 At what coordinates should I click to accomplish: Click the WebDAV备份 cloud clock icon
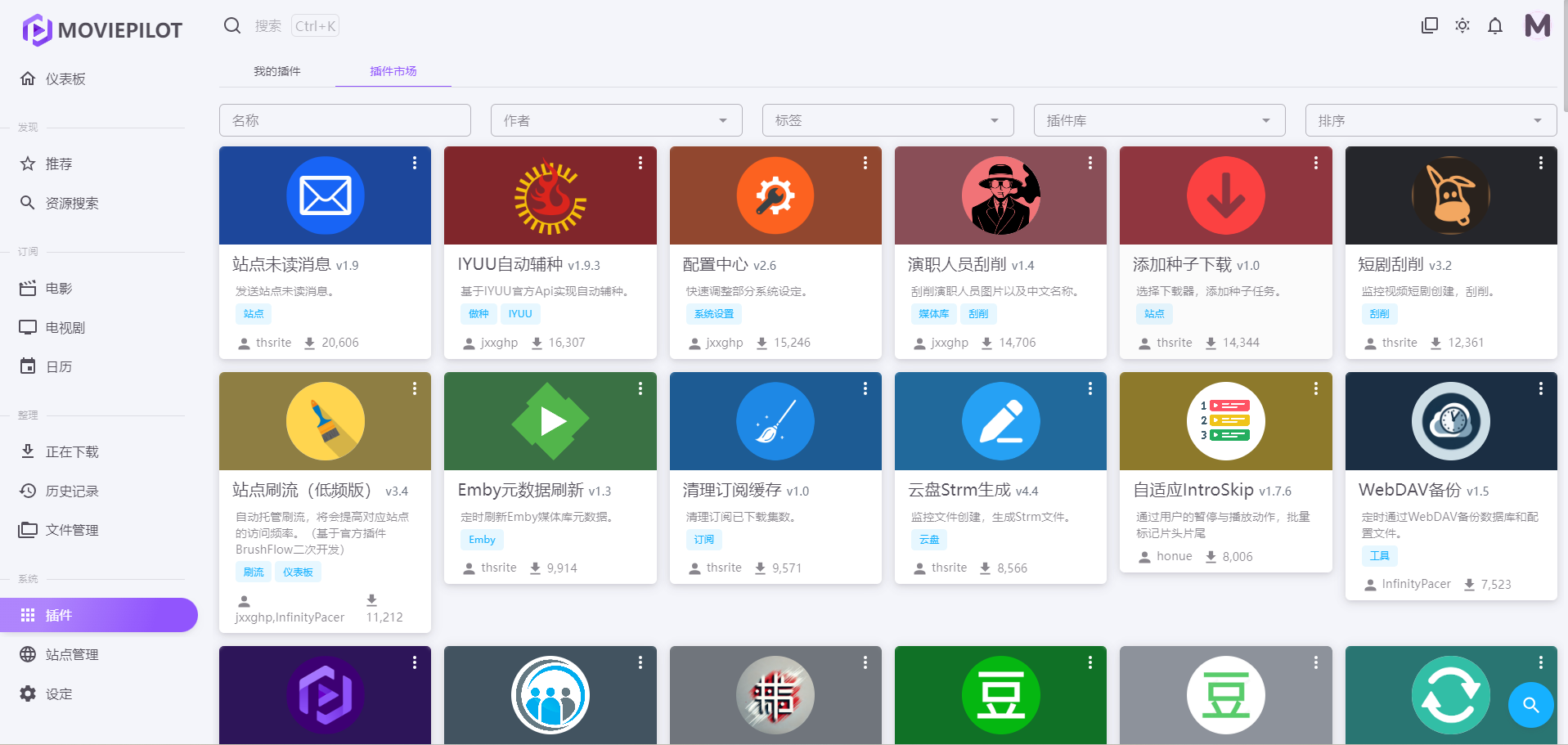pos(1451,421)
